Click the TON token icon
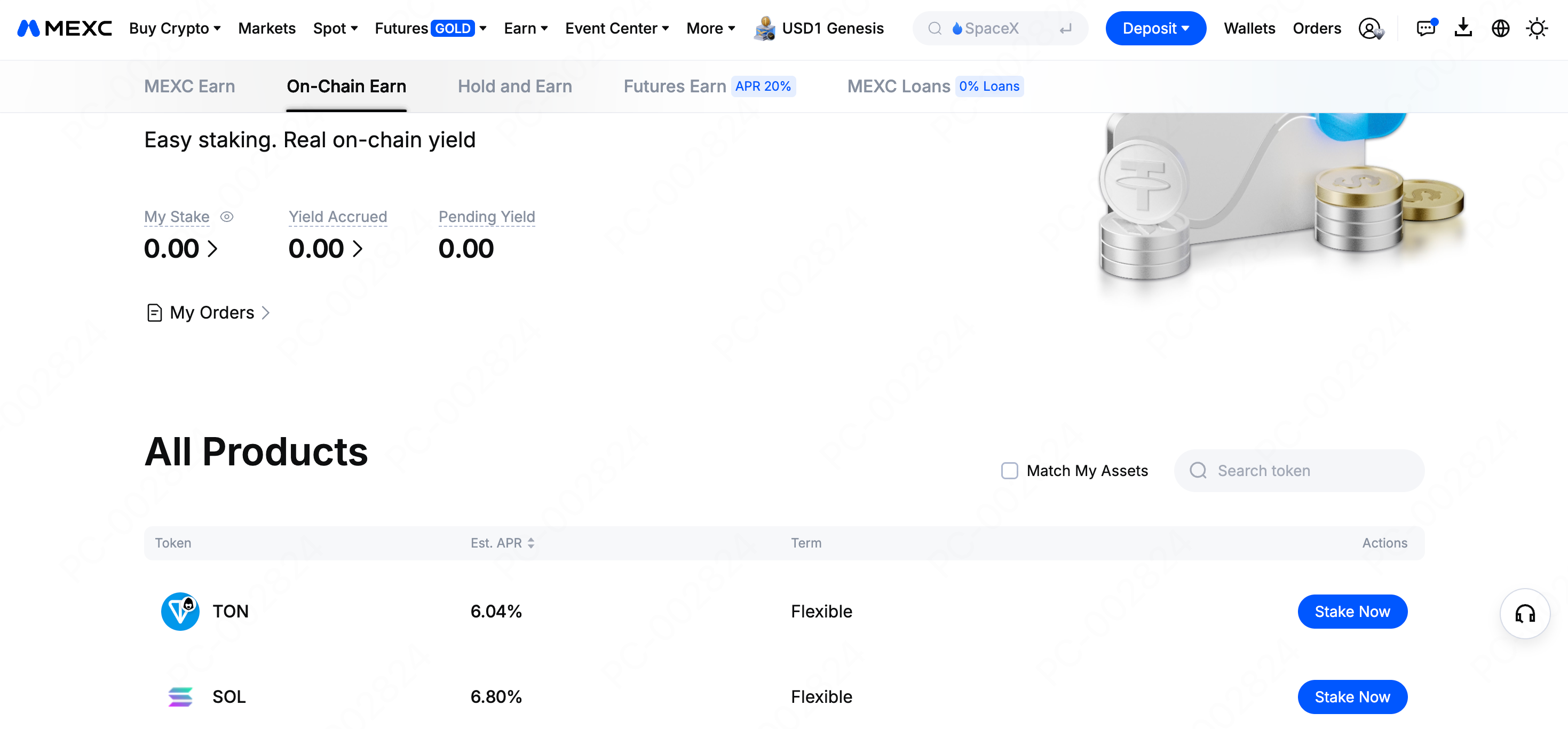The height and width of the screenshot is (729, 1568). pyautogui.click(x=180, y=612)
